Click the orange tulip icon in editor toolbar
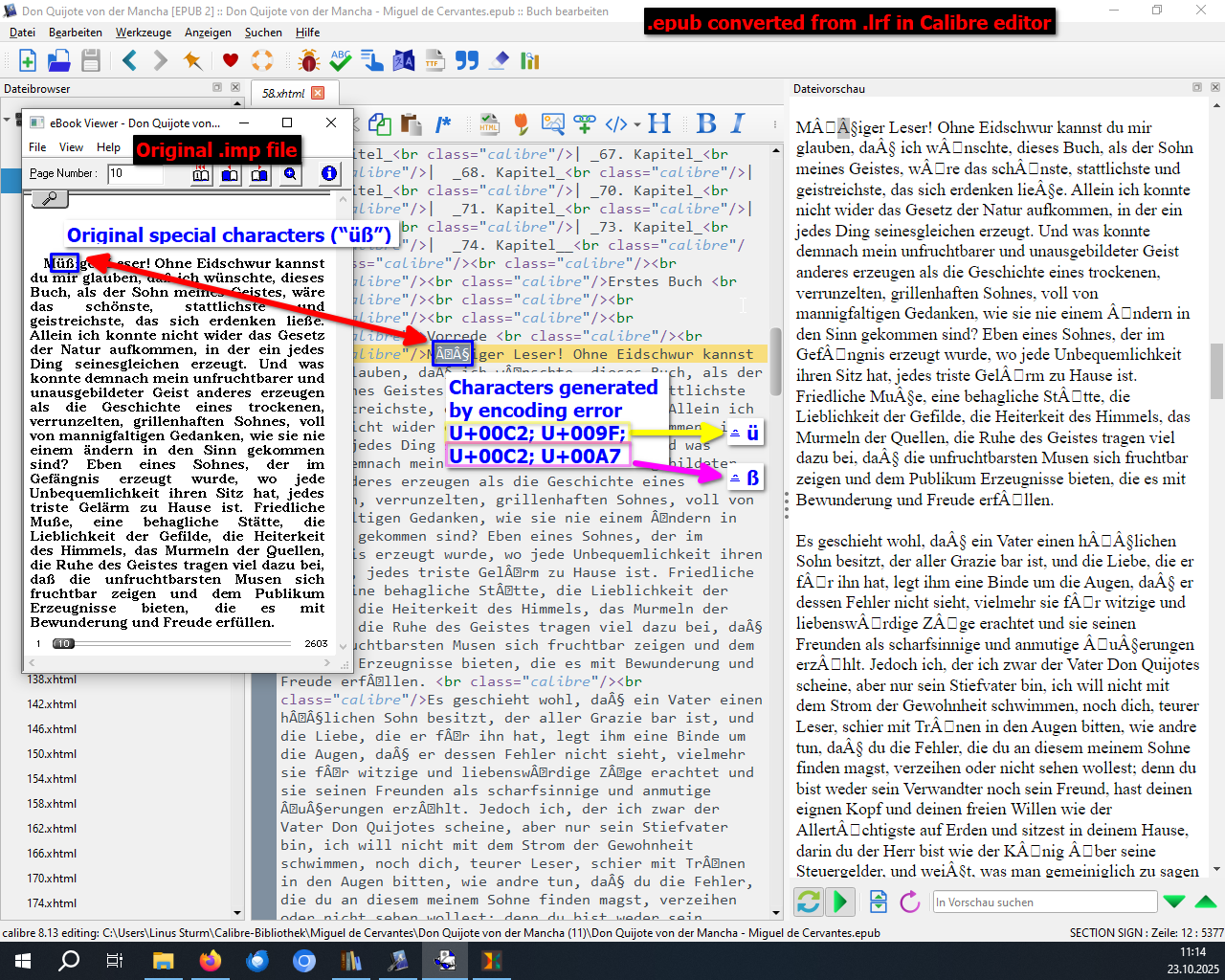The image size is (1225, 980). click(x=522, y=123)
